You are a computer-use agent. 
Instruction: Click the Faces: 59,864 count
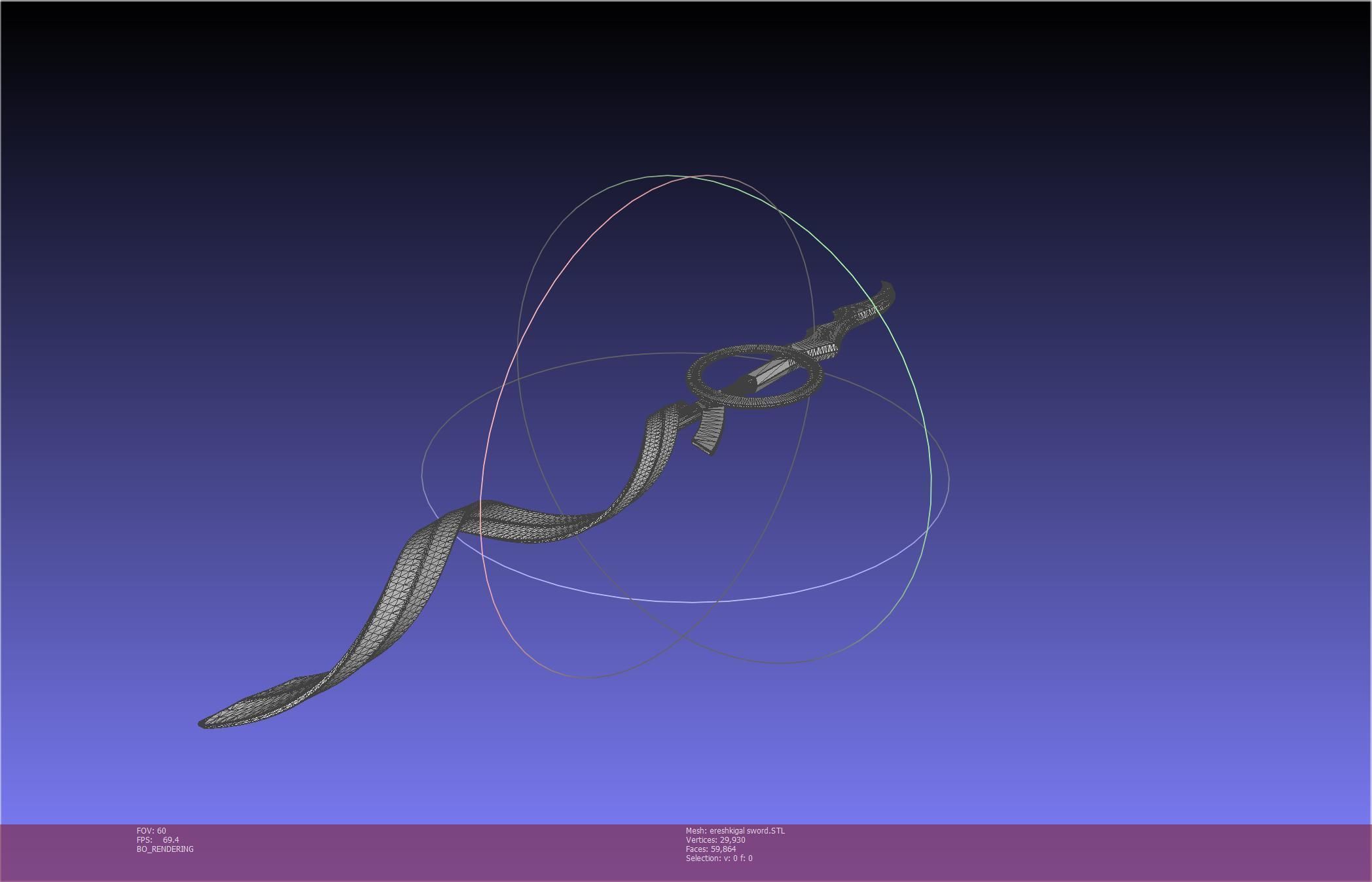coord(711,849)
